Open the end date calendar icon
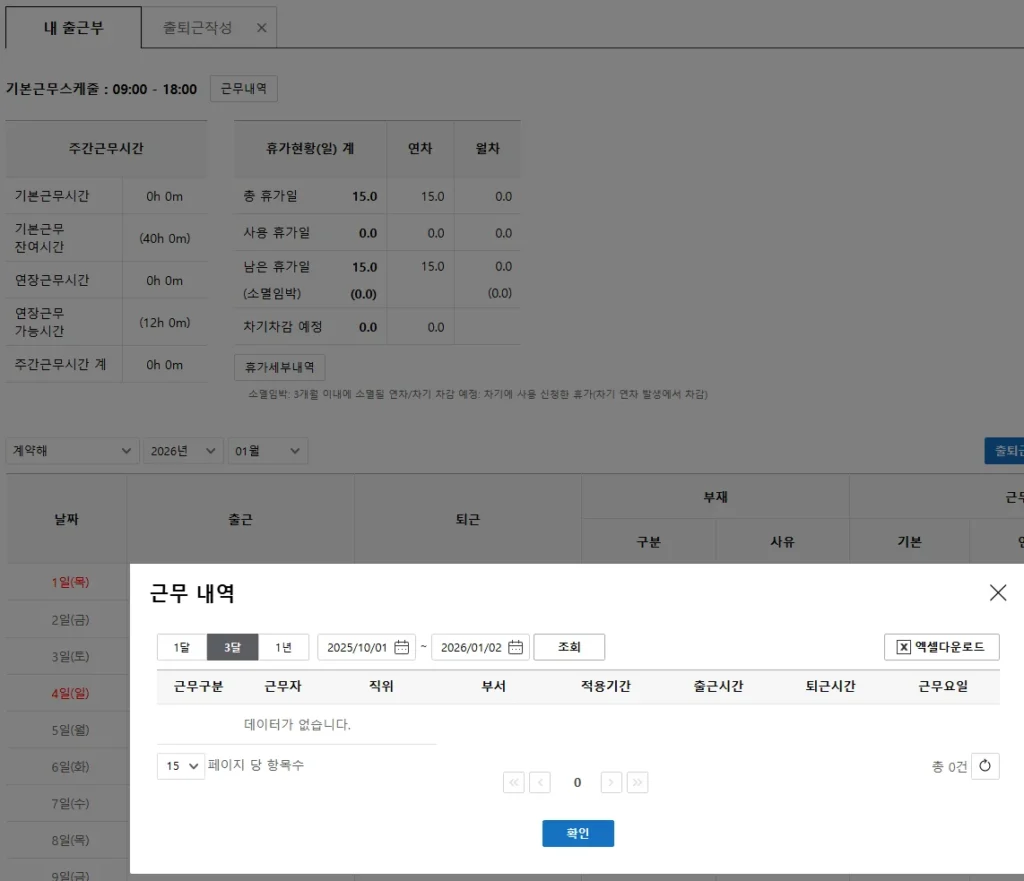Viewport: 1024px width, 881px height. click(x=516, y=647)
